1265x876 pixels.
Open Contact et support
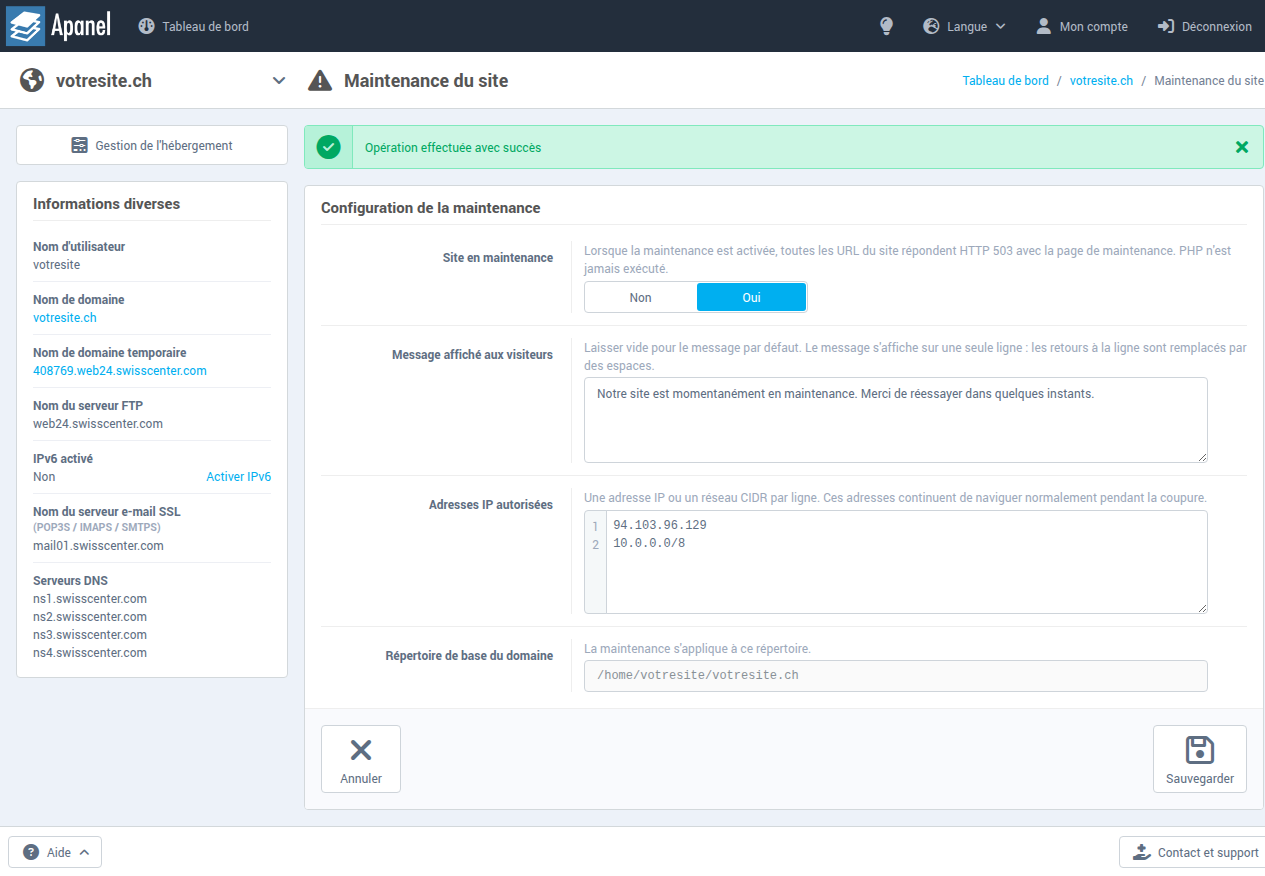click(x=1192, y=853)
